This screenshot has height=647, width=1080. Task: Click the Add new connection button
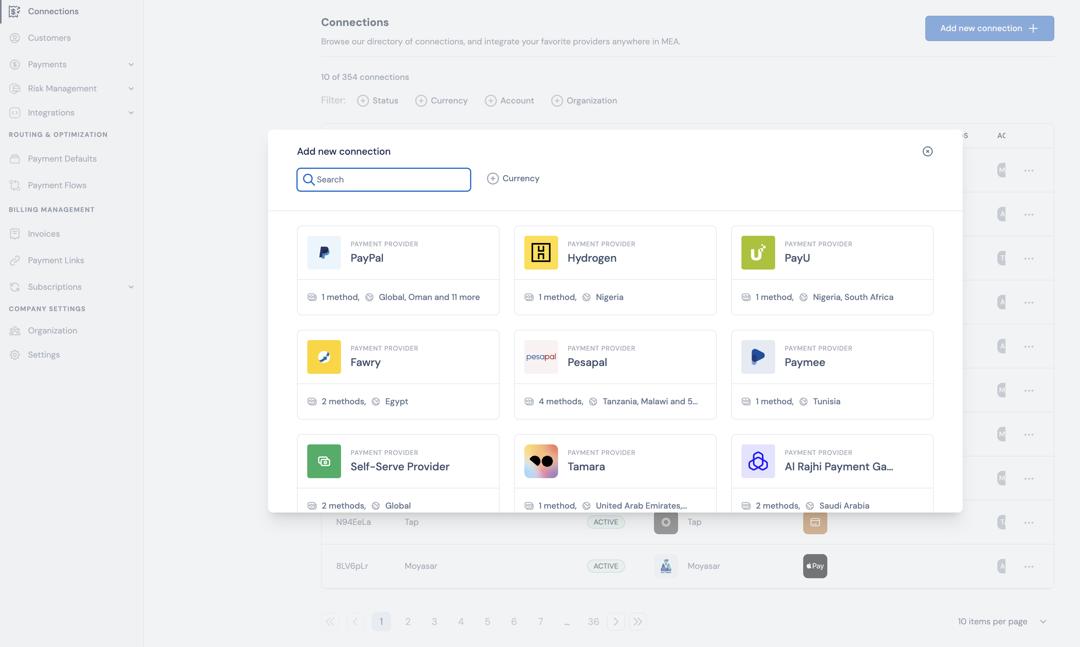988,29
